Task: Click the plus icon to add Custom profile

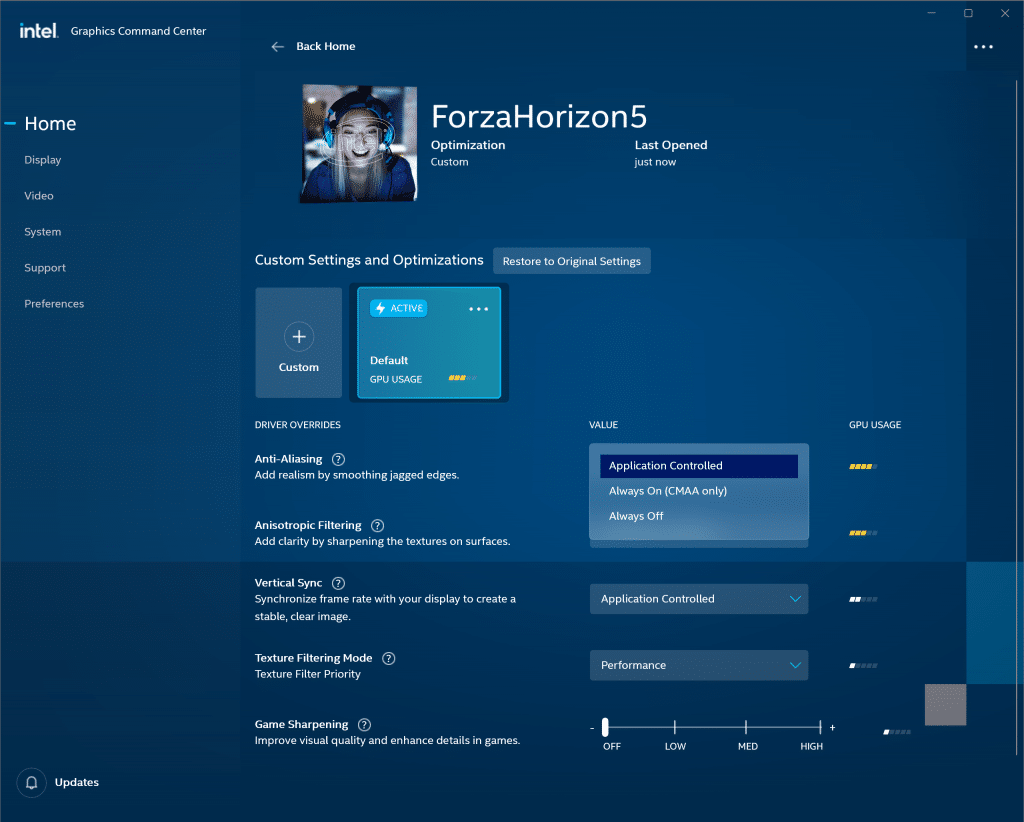Action: [299, 336]
